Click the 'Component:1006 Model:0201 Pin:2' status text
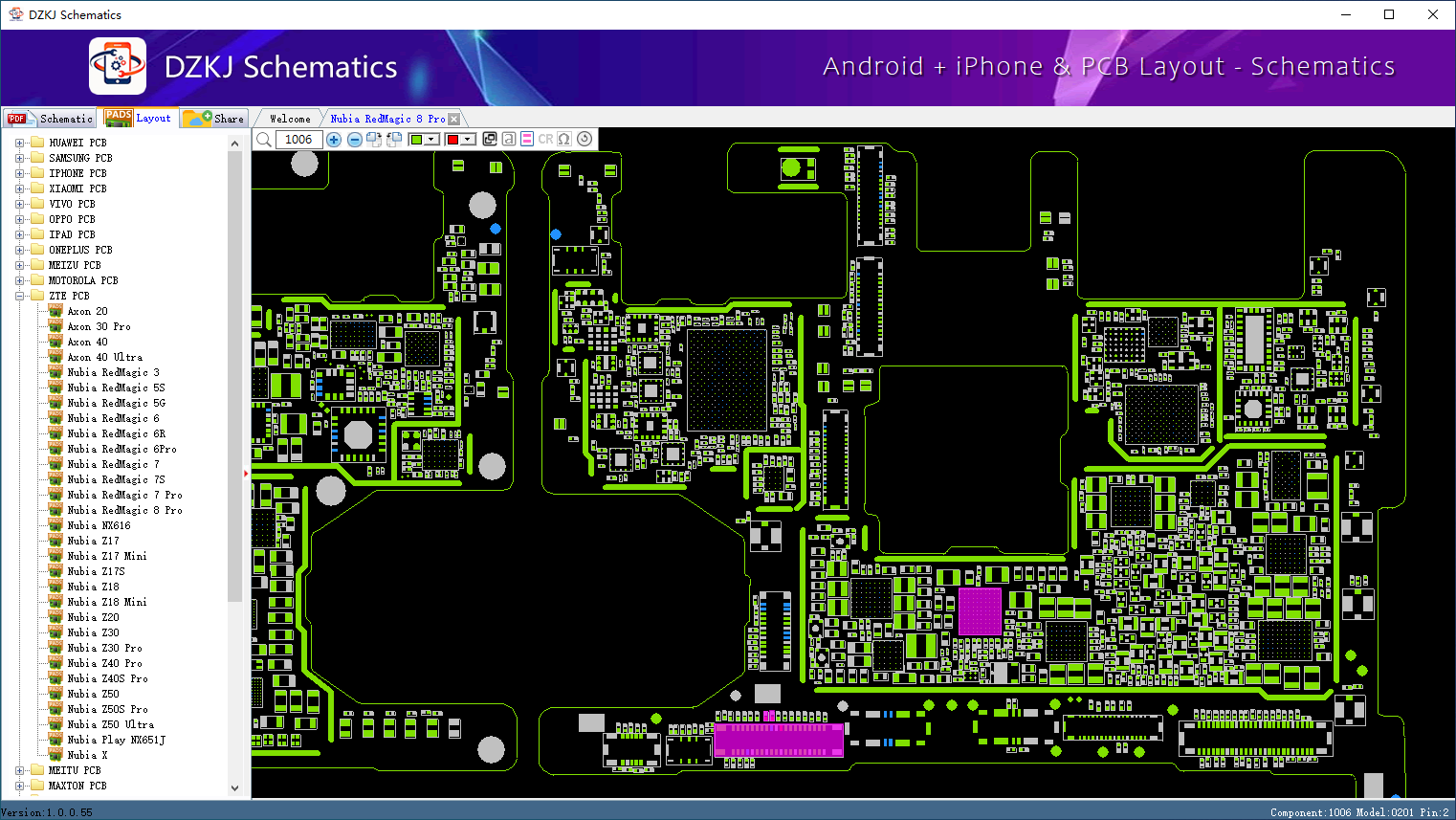 pos(1359,812)
